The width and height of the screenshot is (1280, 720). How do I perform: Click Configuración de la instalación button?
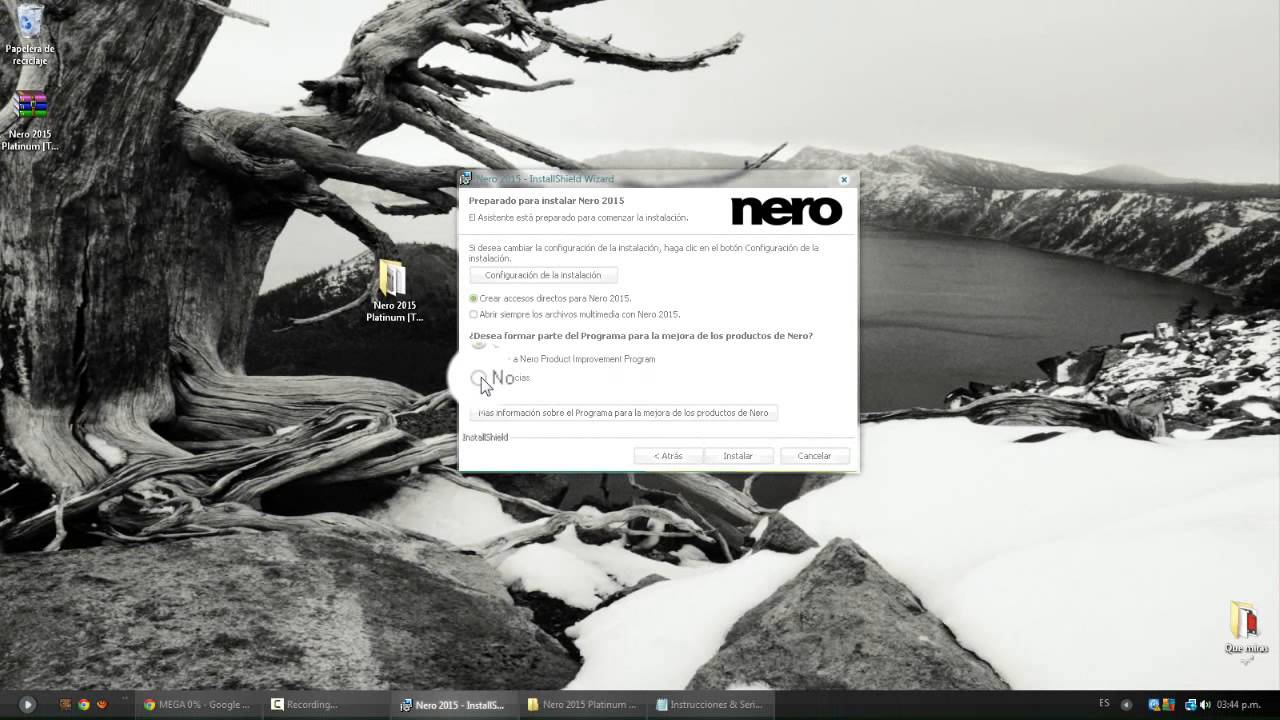click(x=543, y=275)
